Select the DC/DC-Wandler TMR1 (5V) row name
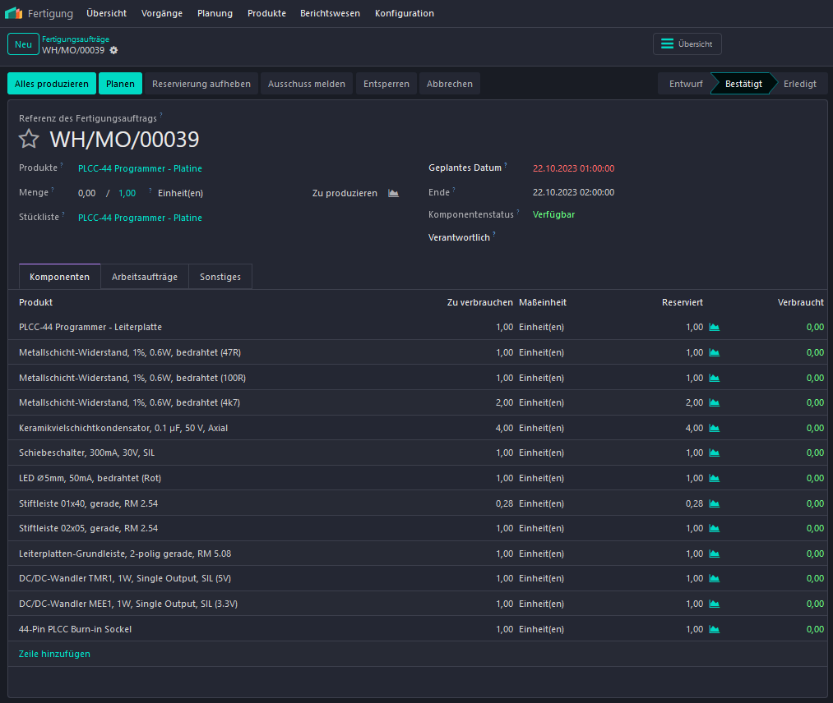This screenshot has width=833, height=703. [x=125, y=579]
